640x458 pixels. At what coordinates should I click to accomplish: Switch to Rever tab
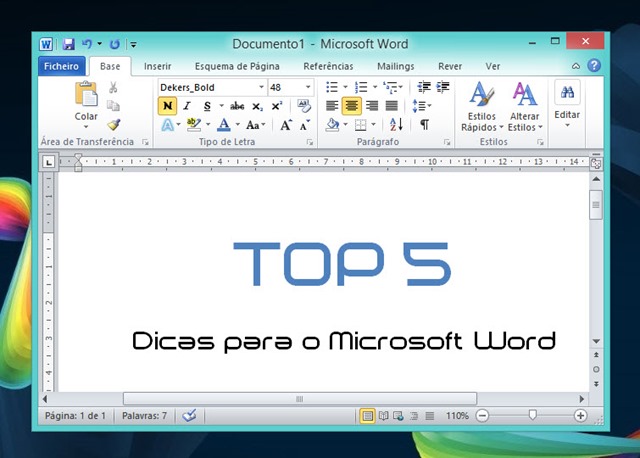450,66
